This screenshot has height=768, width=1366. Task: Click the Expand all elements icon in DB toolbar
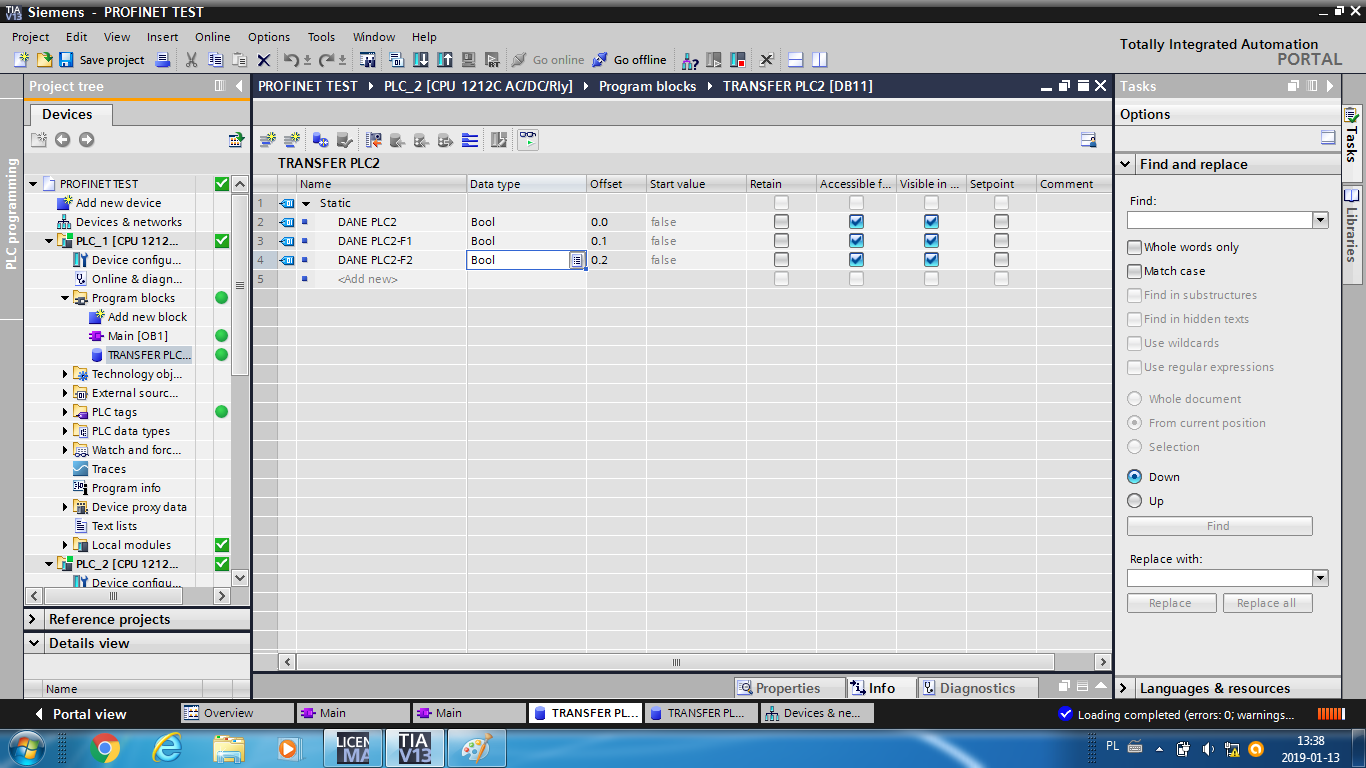[470, 140]
